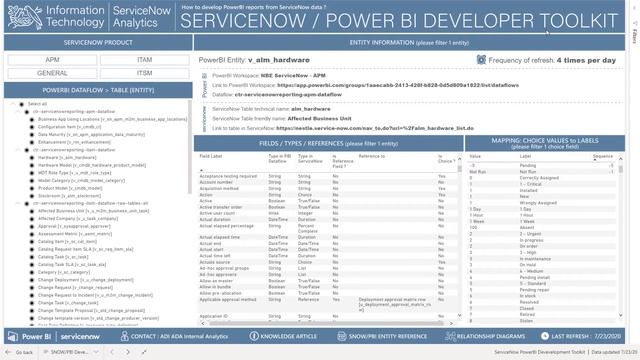640x360 pixels.
Task: Open the Power BI workspace URL link
Action: coord(398,85)
